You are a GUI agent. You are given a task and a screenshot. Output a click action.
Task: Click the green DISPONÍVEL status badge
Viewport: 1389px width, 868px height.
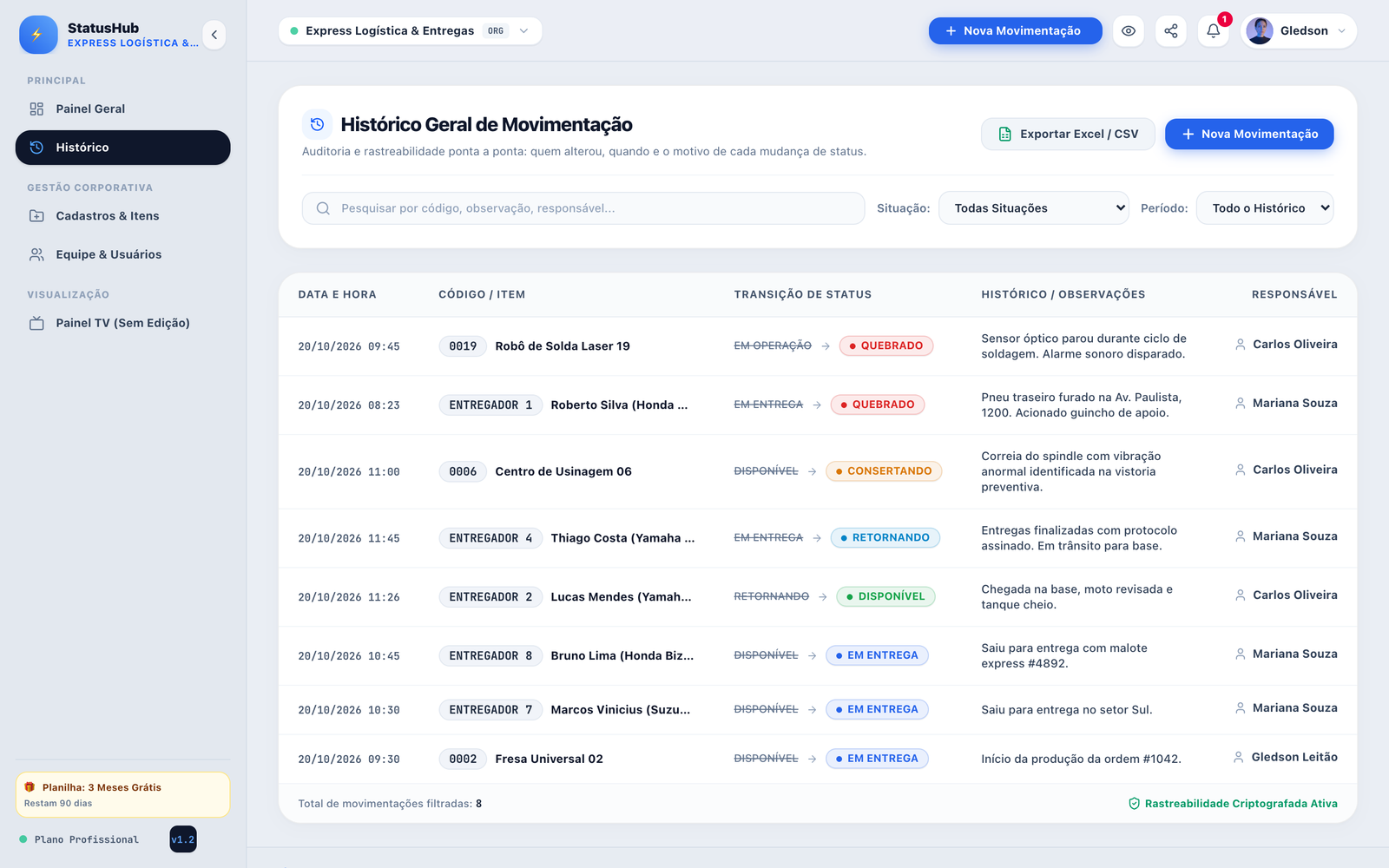pyautogui.click(x=885, y=596)
